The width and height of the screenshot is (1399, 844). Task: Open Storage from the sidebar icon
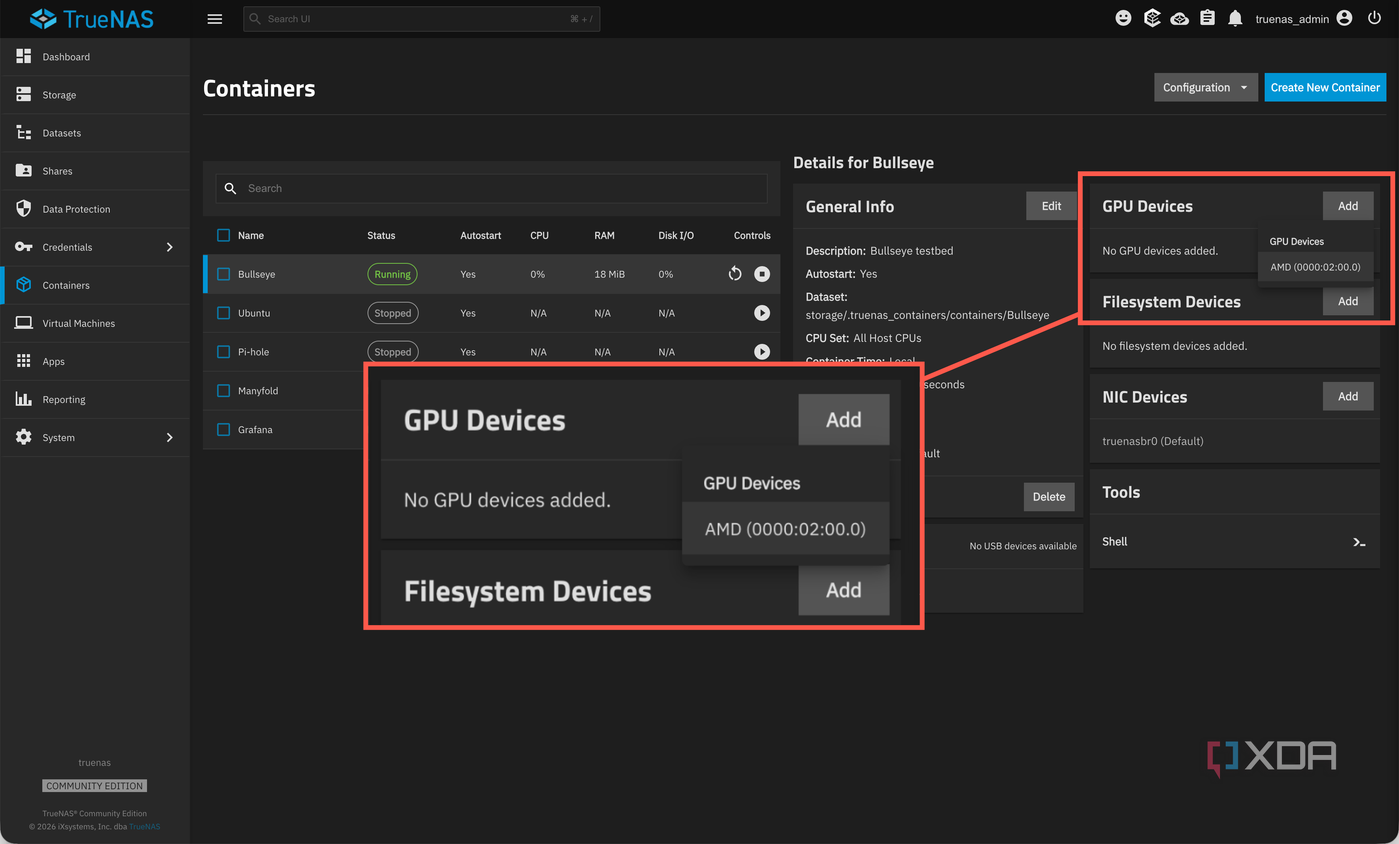point(24,95)
